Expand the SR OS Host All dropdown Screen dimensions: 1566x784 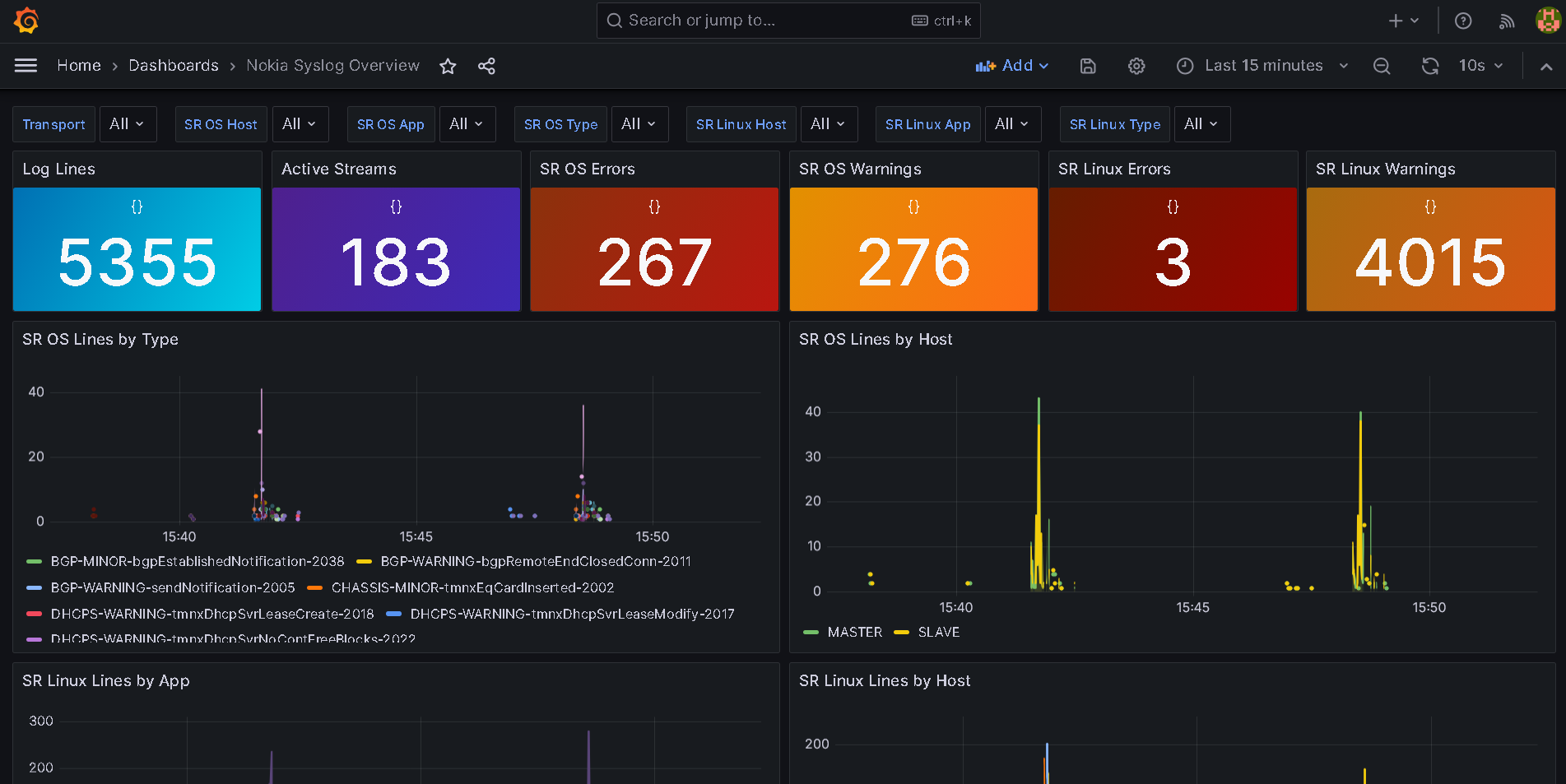[x=300, y=124]
